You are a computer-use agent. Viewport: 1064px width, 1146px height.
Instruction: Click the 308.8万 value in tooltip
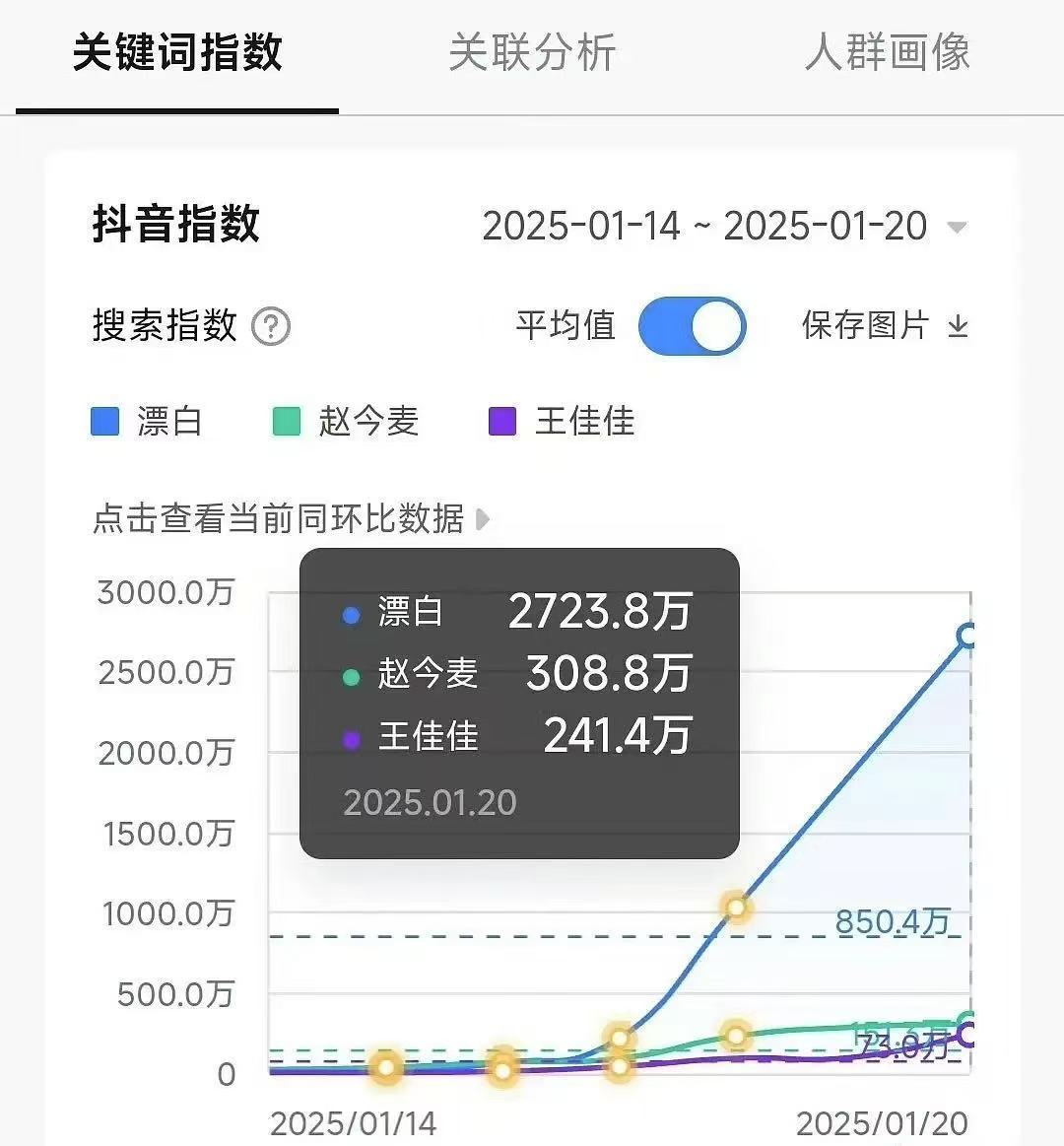(609, 673)
